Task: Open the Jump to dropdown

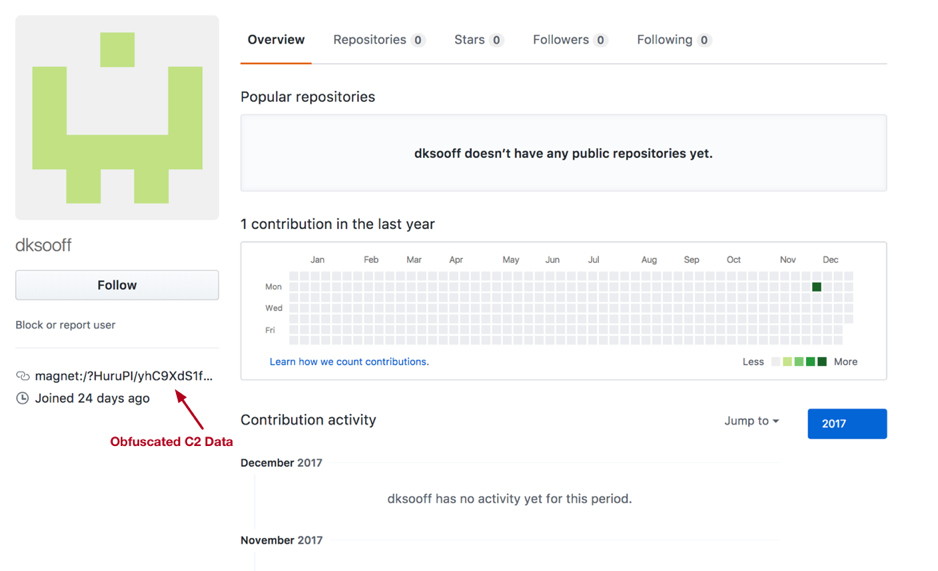Action: 751,421
